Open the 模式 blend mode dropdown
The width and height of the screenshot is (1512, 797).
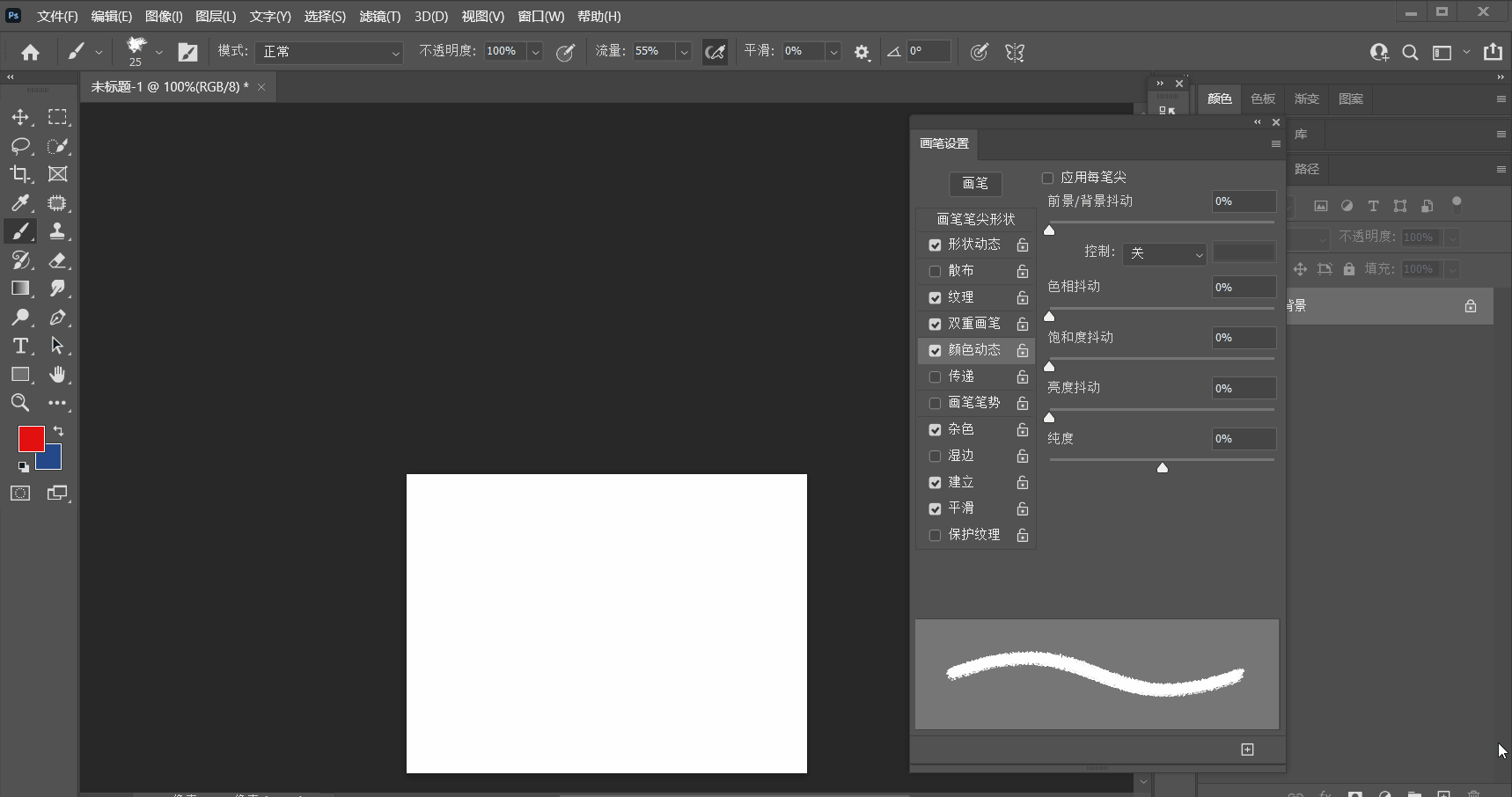[x=328, y=53]
